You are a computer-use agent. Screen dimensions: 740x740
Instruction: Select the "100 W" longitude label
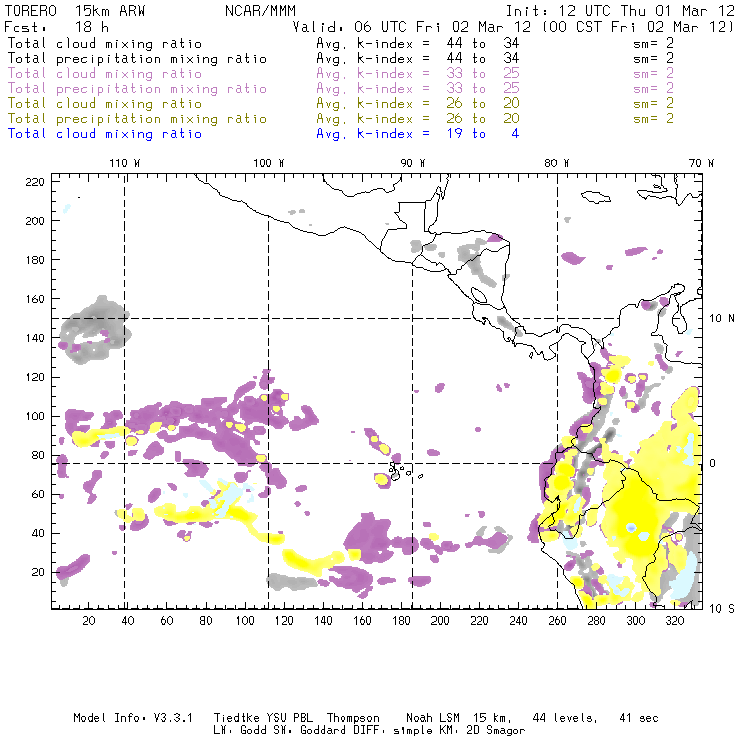269,163
